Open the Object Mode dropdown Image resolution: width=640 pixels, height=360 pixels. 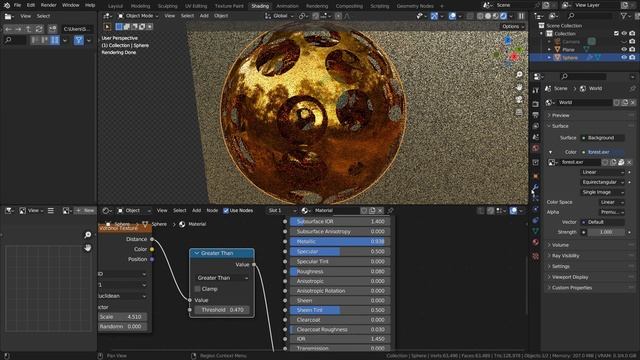tap(138, 16)
